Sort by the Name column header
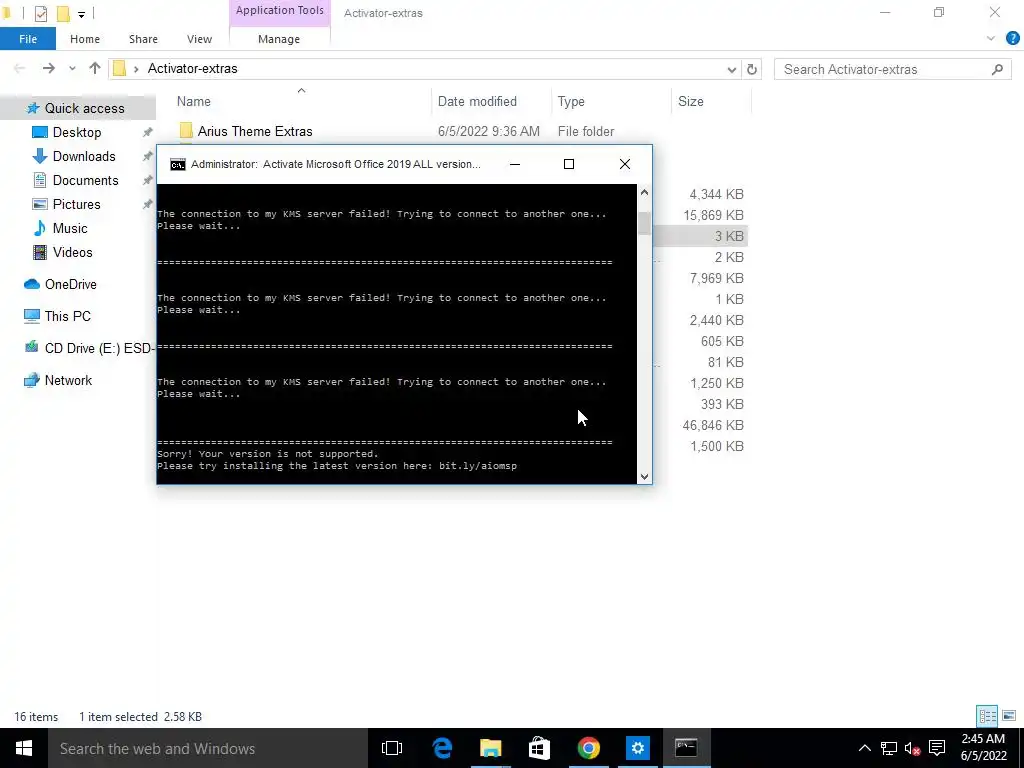This screenshot has height=768, width=1024. [193, 102]
